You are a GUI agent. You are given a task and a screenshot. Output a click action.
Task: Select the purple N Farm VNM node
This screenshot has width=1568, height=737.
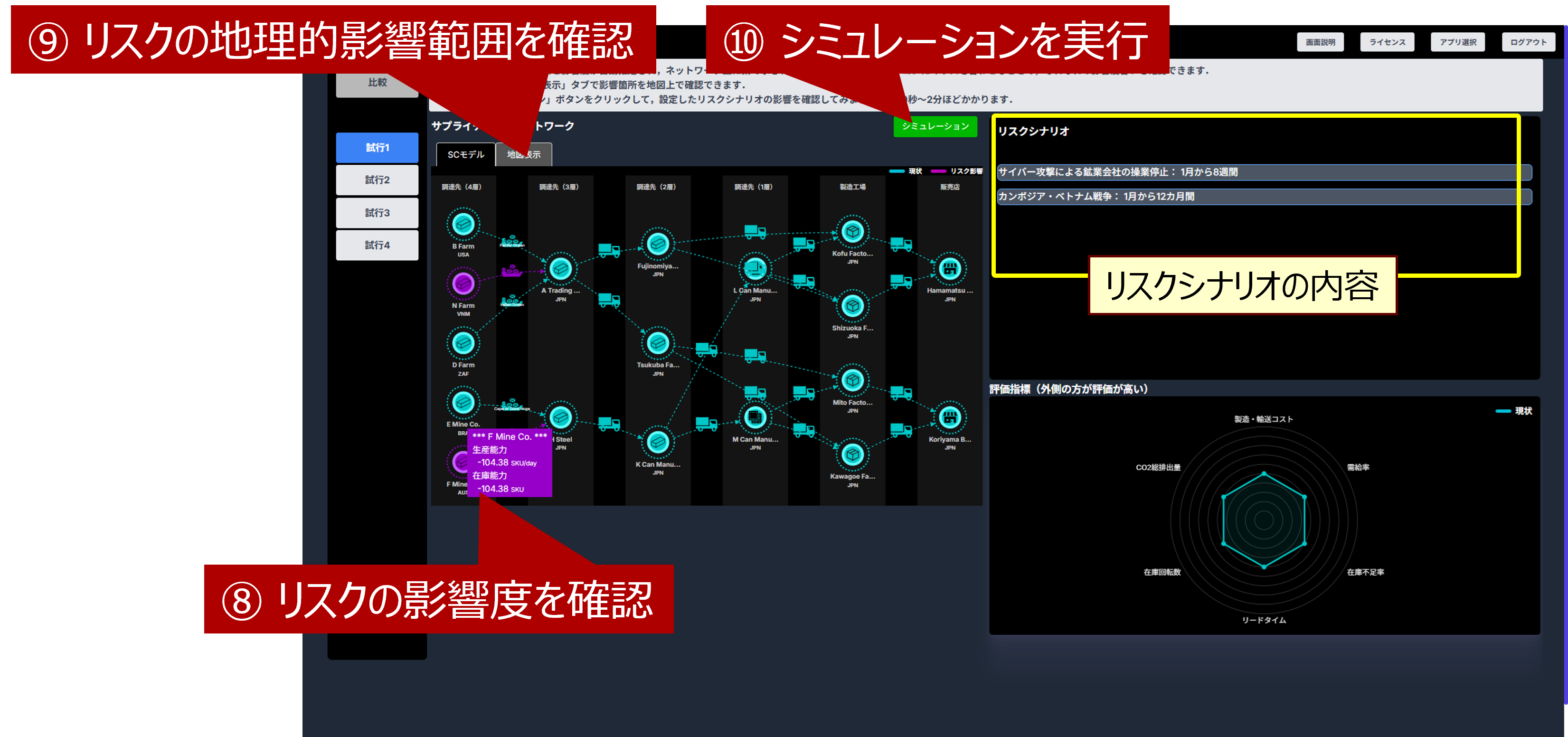coord(463,283)
